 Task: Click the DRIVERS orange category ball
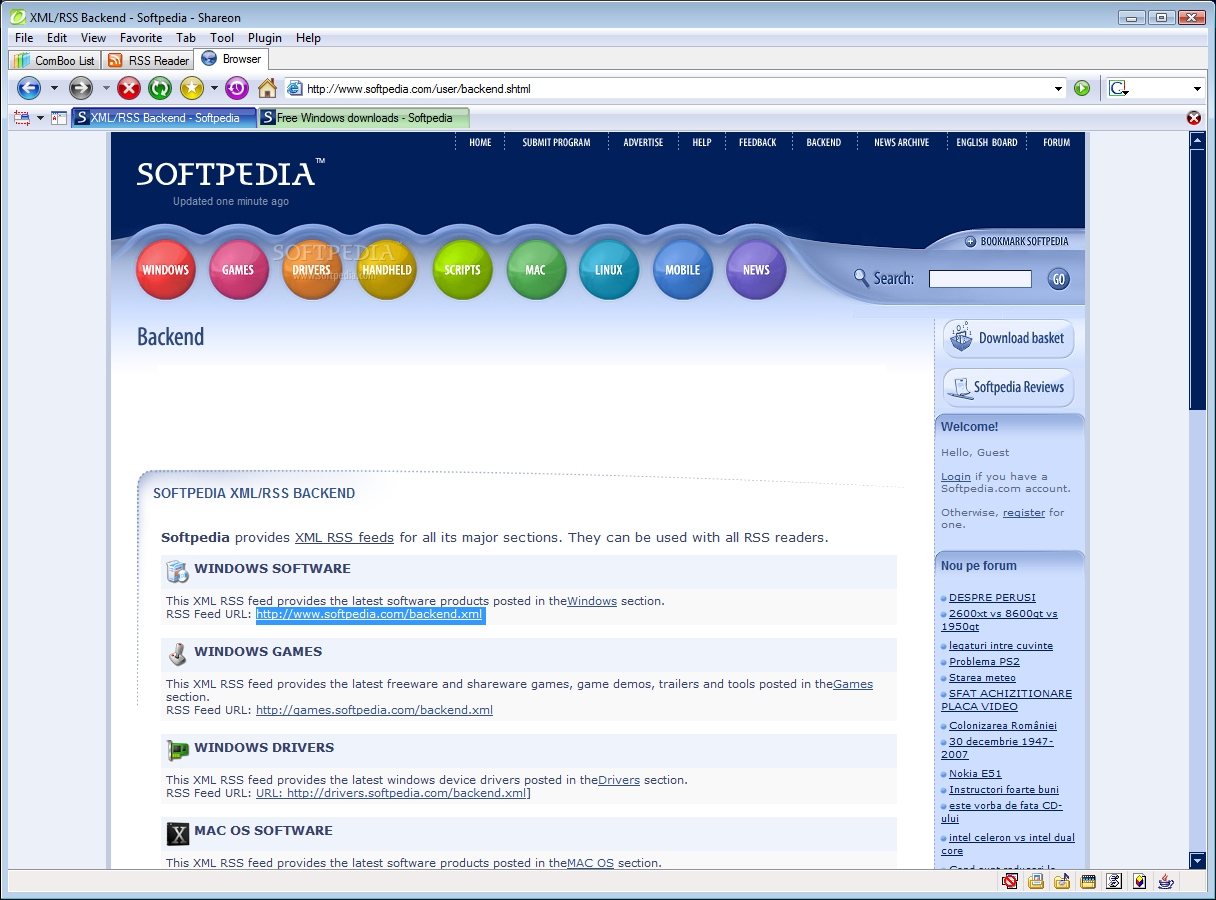(x=312, y=270)
